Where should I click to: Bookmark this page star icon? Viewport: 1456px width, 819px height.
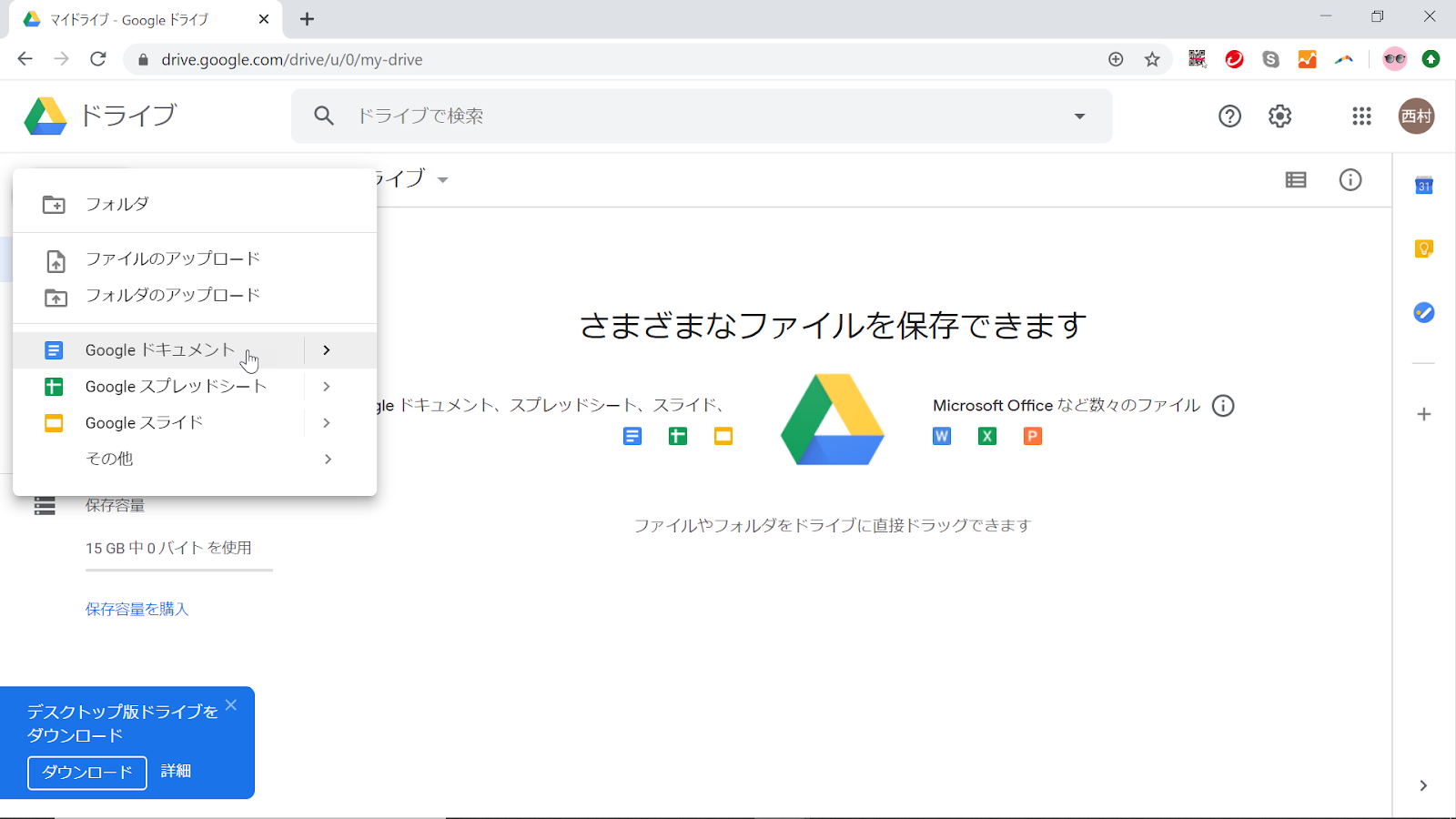point(1152,59)
